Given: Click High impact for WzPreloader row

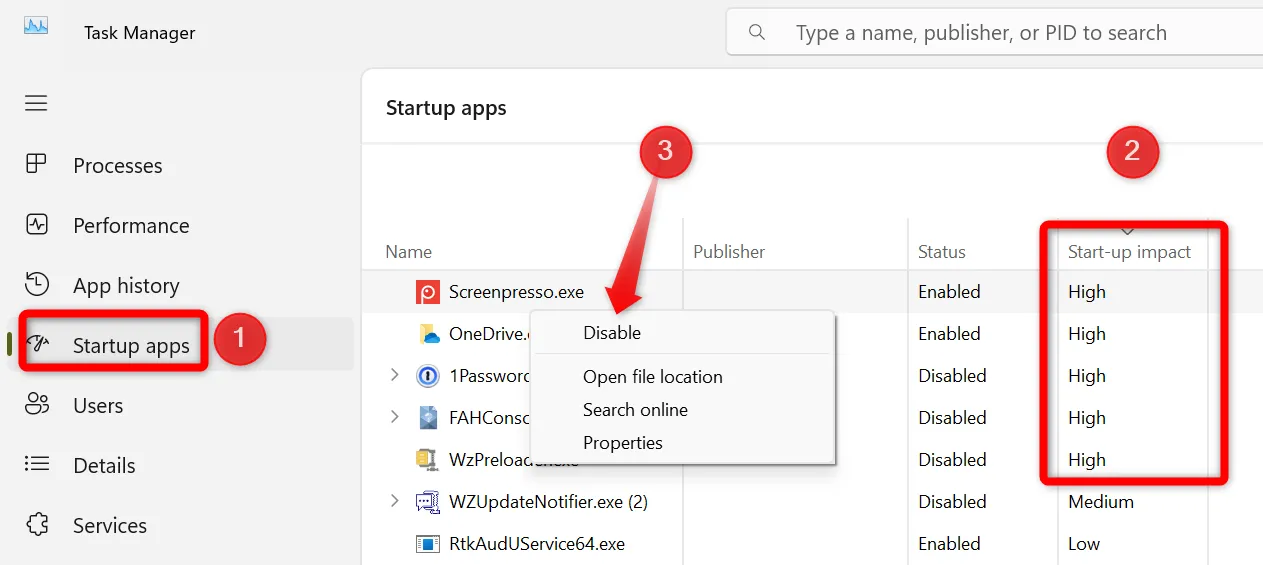Looking at the screenshot, I should (1087, 460).
